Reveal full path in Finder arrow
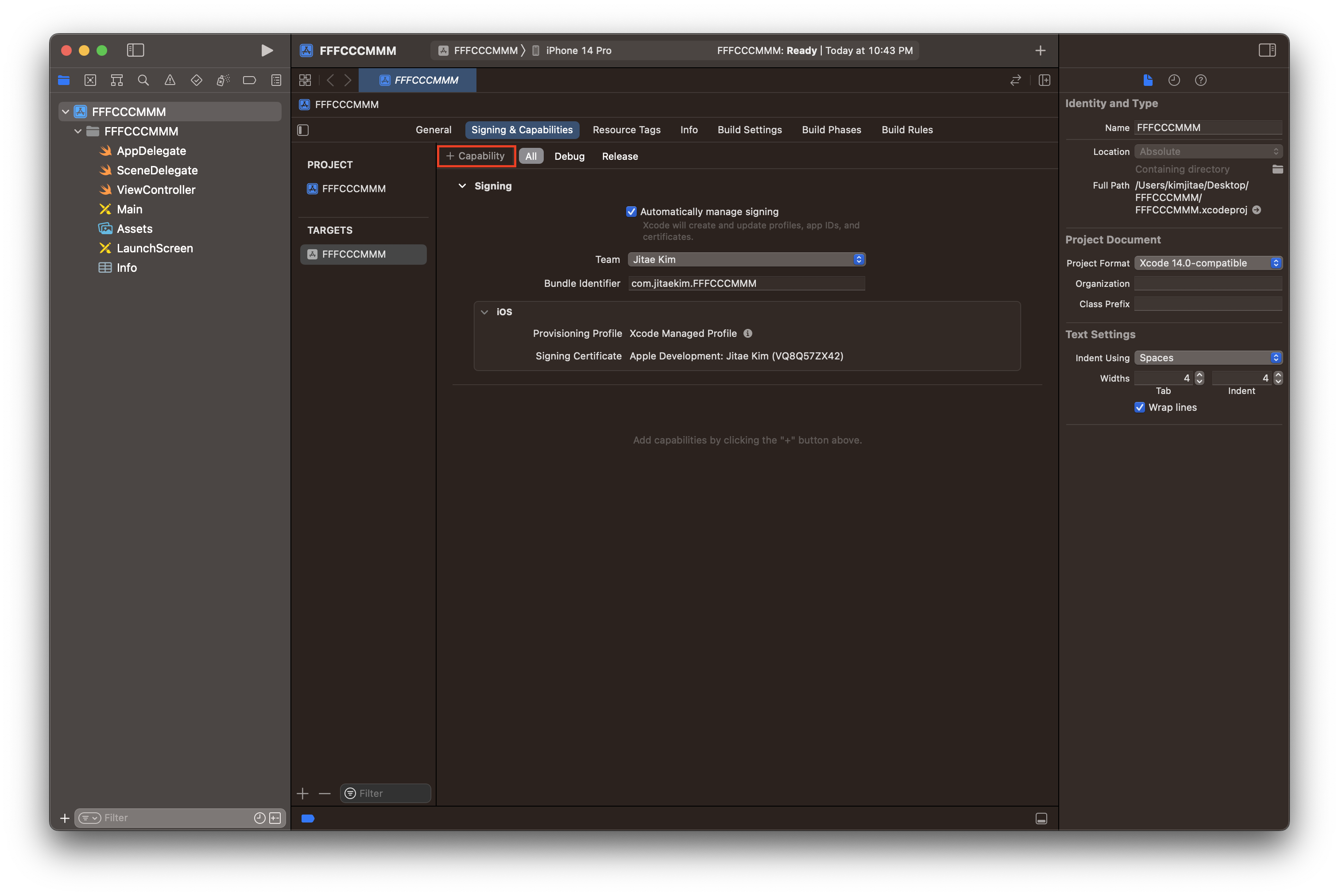1339x896 pixels. tap(1257, 210)
